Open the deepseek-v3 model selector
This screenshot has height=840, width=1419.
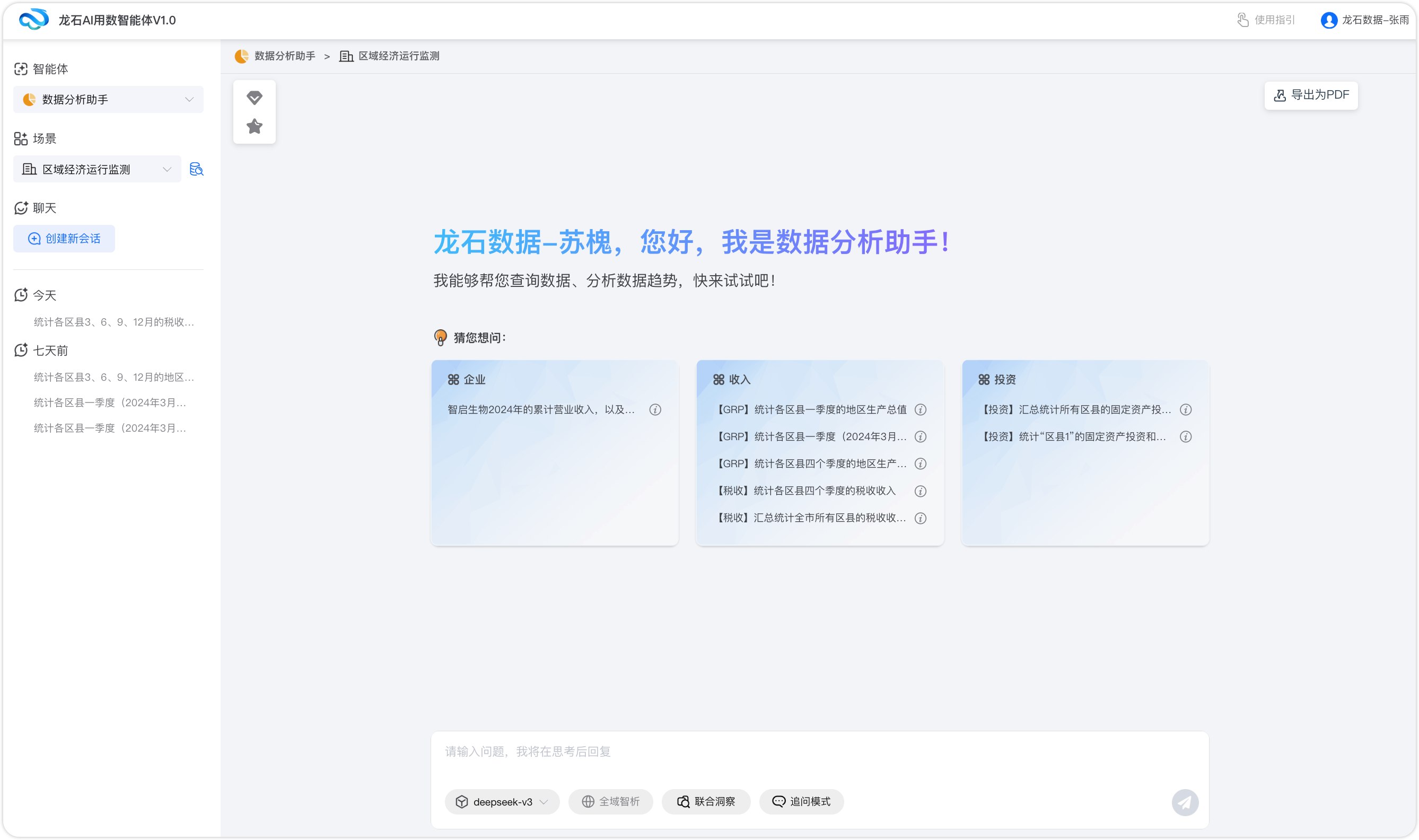click(502, 801)
